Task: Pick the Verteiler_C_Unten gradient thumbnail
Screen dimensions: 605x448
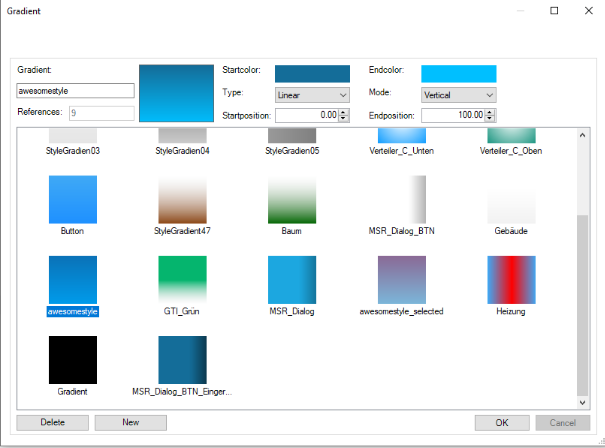Action: [402, 136]
